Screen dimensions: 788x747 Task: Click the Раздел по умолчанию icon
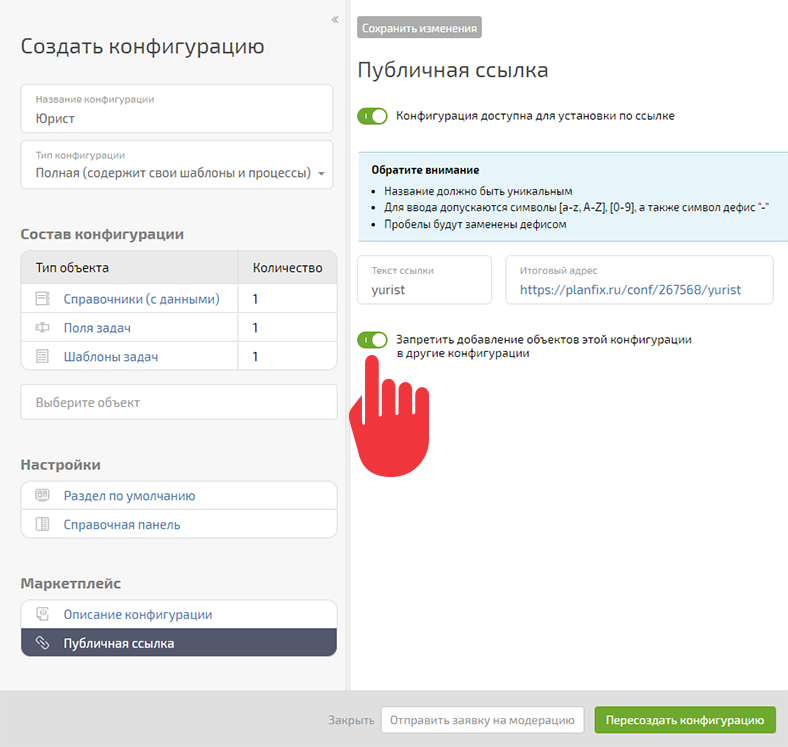point(42,495)
